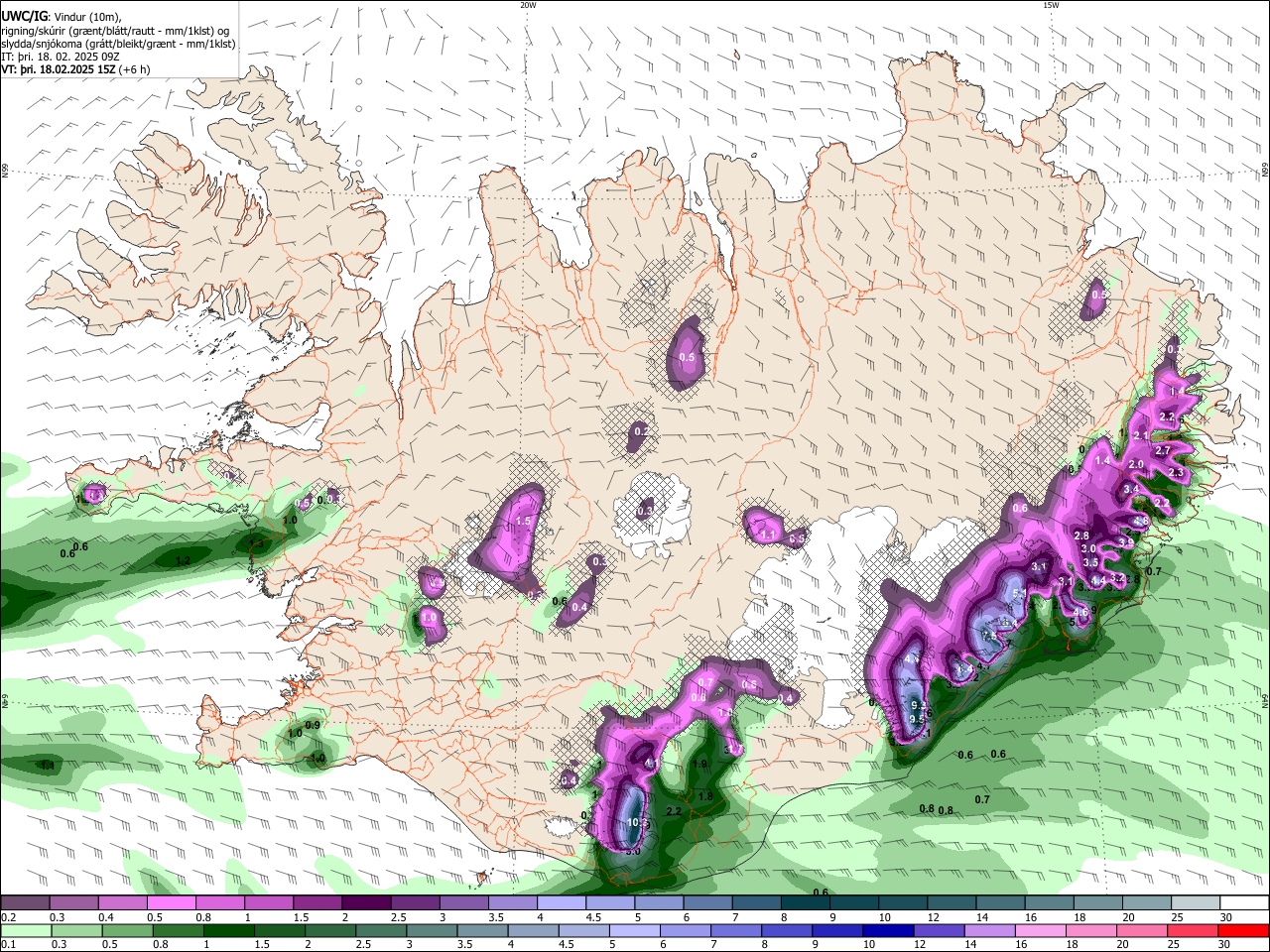Click the white 3.9 value in the southeast
The height and width of the screenshot is (952, 1270).
coord(1126,542)
